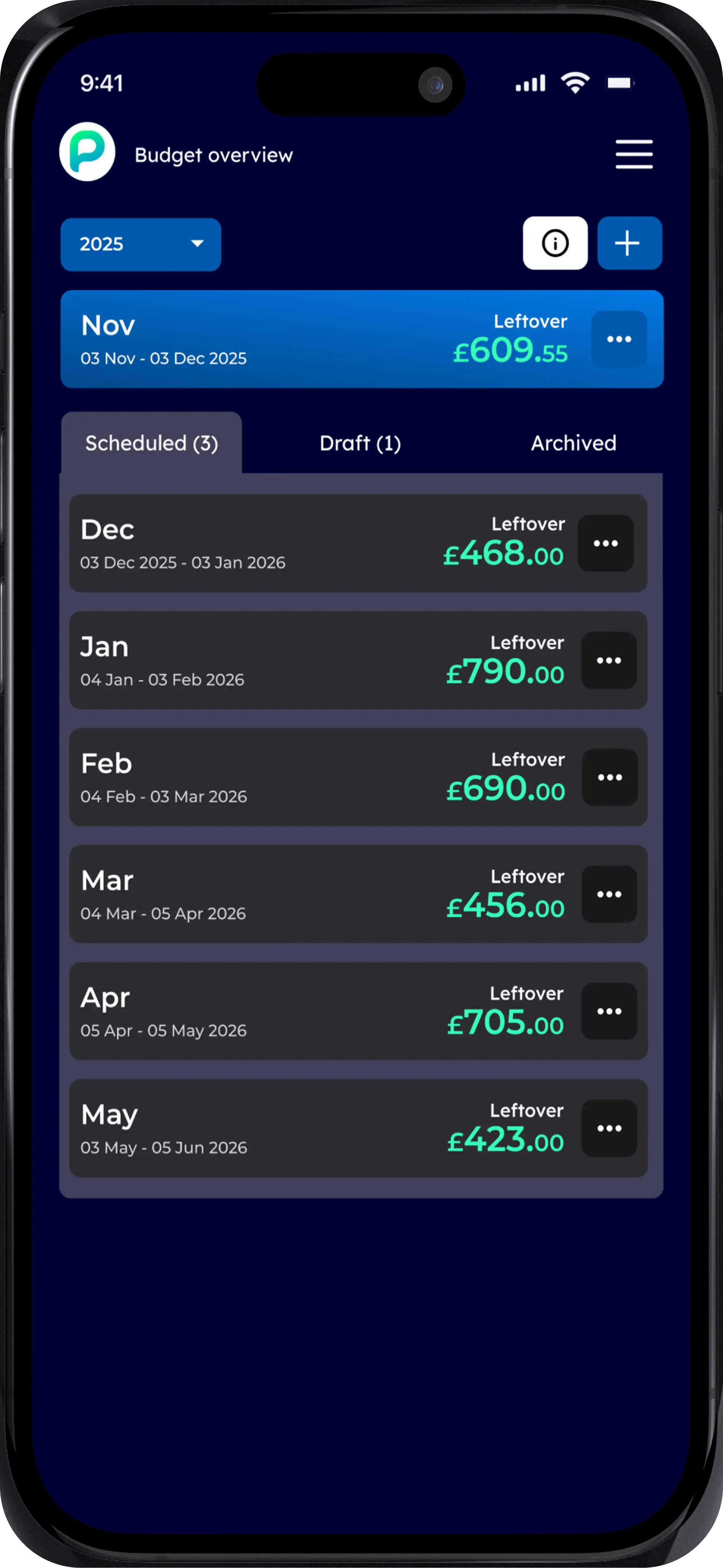Switch to the Archived tab
The height and width of the screenshot is (1568, 723).
[x=573, y=443]
